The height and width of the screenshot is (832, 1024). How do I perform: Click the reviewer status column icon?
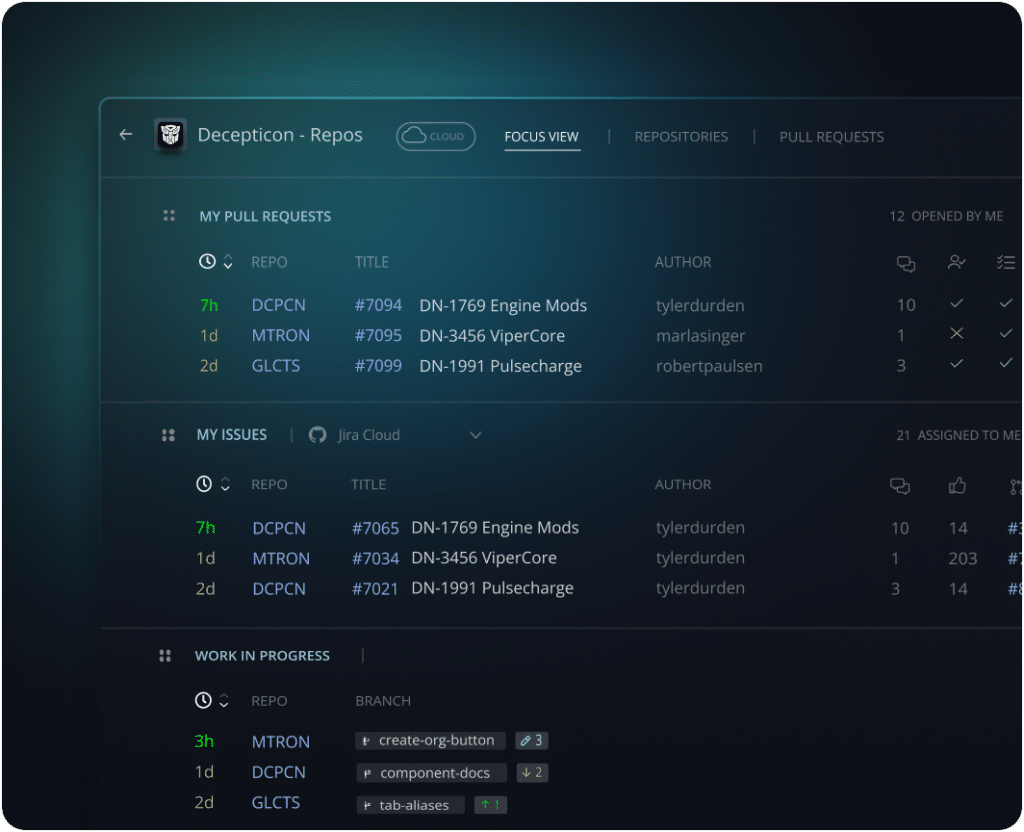tap(956, 262)
